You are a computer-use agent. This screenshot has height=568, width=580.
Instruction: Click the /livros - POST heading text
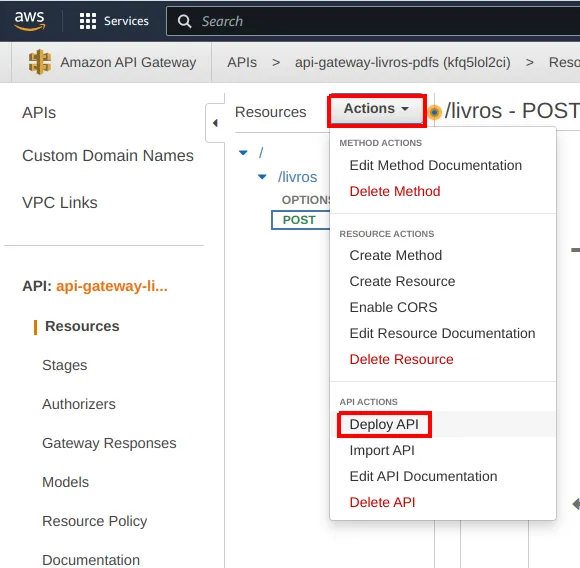(x=512, y=111)
